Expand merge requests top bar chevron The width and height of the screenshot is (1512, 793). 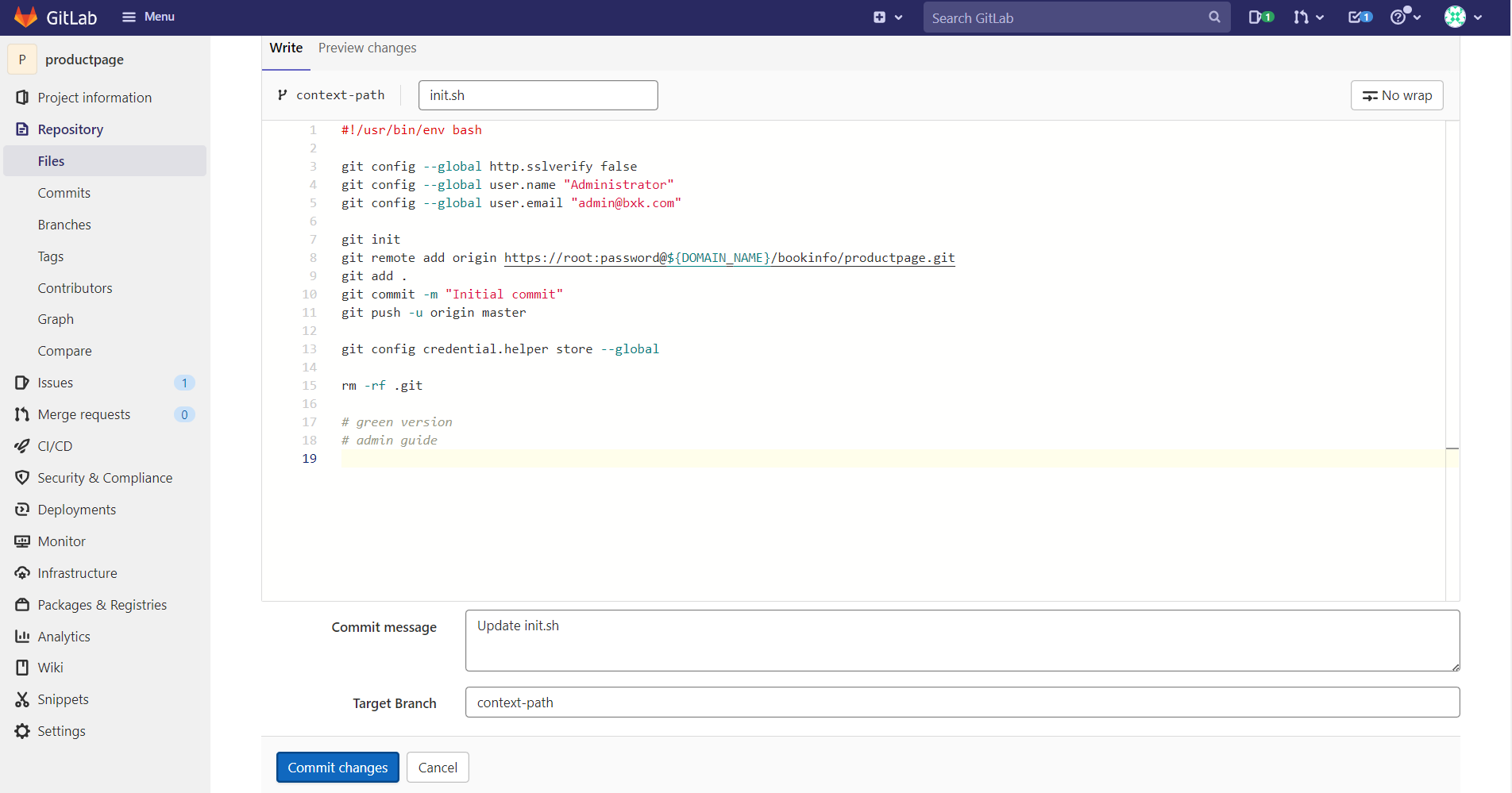pos(1320,17)
